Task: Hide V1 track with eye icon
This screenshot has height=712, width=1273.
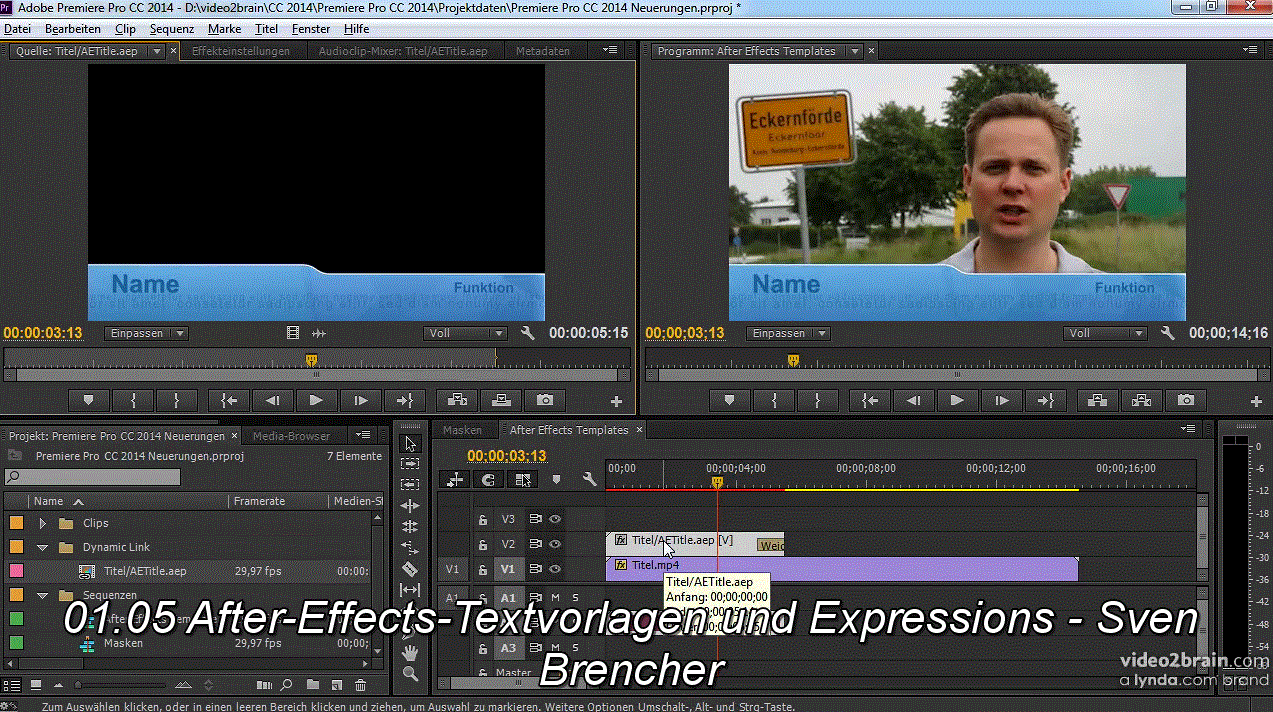Action: (x=555, y=569)
